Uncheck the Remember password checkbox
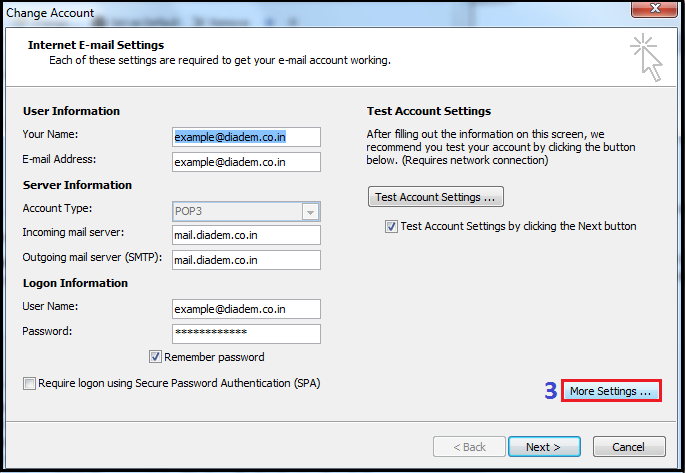 [x=156, y=357]
